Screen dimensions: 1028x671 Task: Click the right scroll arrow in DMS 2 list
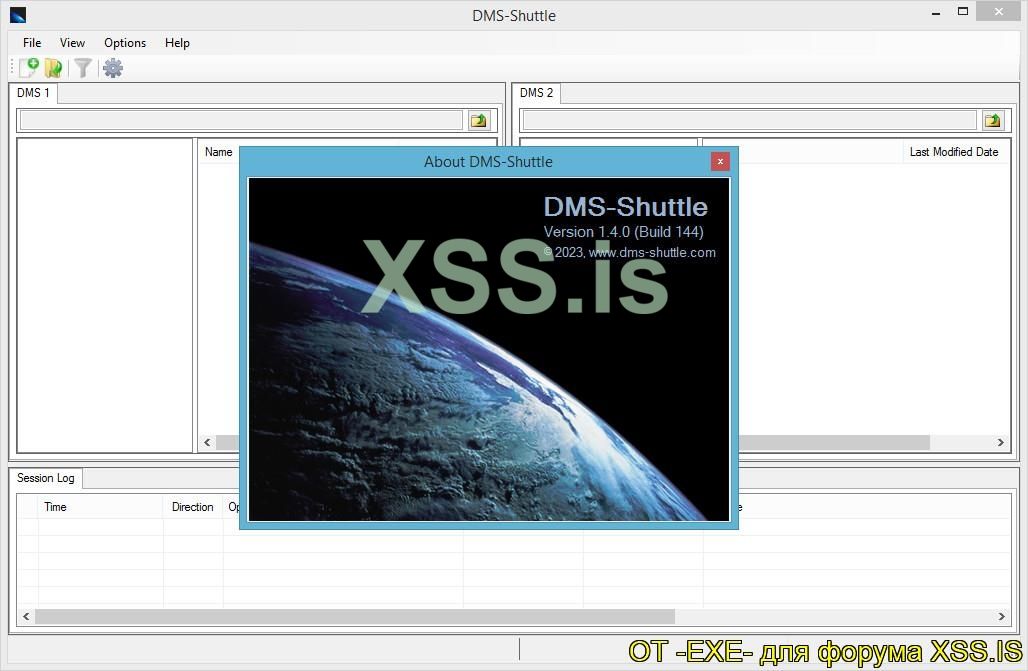1000,443
